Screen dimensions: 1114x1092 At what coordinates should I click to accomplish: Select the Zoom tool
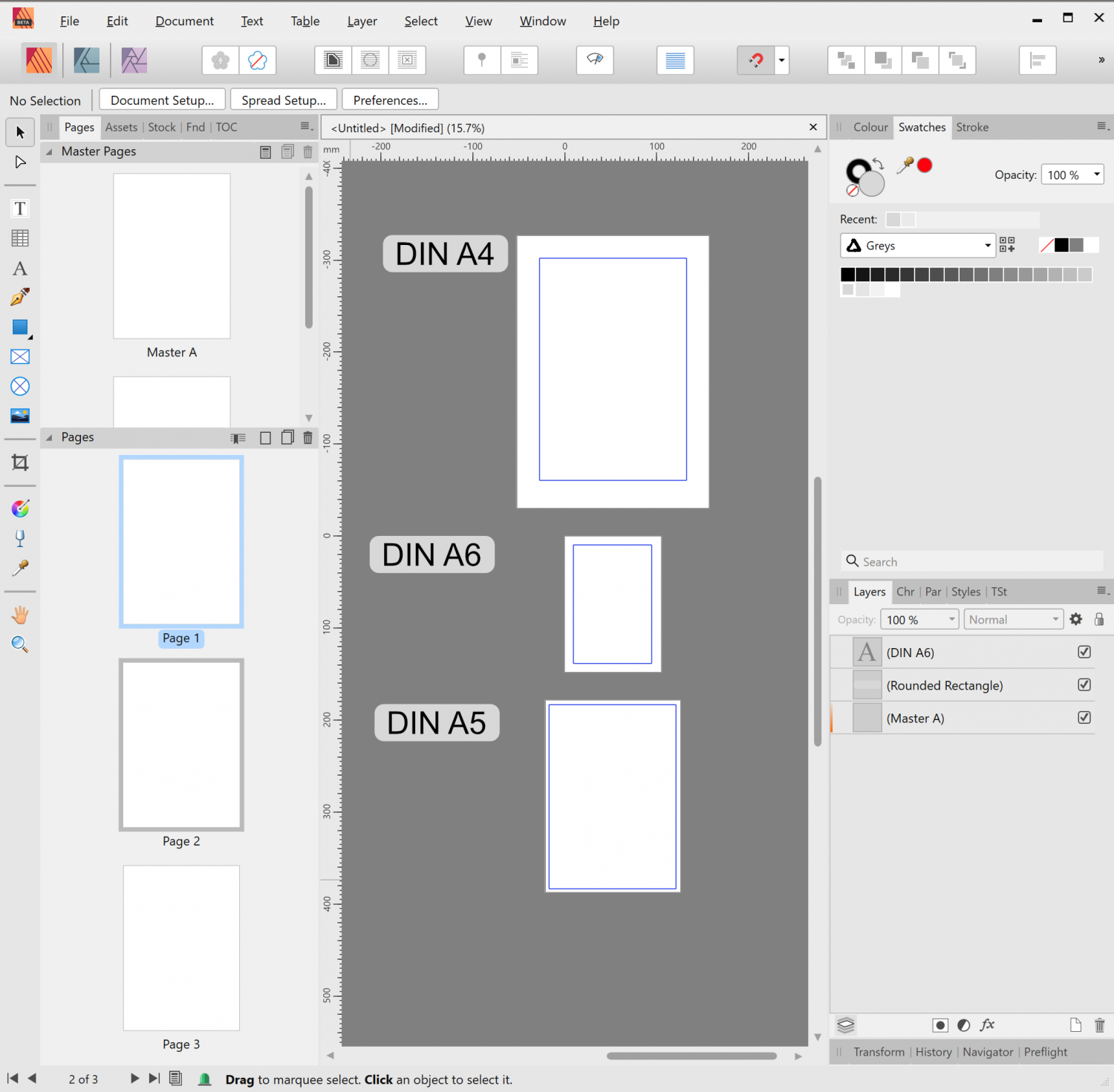click(x=20, y=644)
